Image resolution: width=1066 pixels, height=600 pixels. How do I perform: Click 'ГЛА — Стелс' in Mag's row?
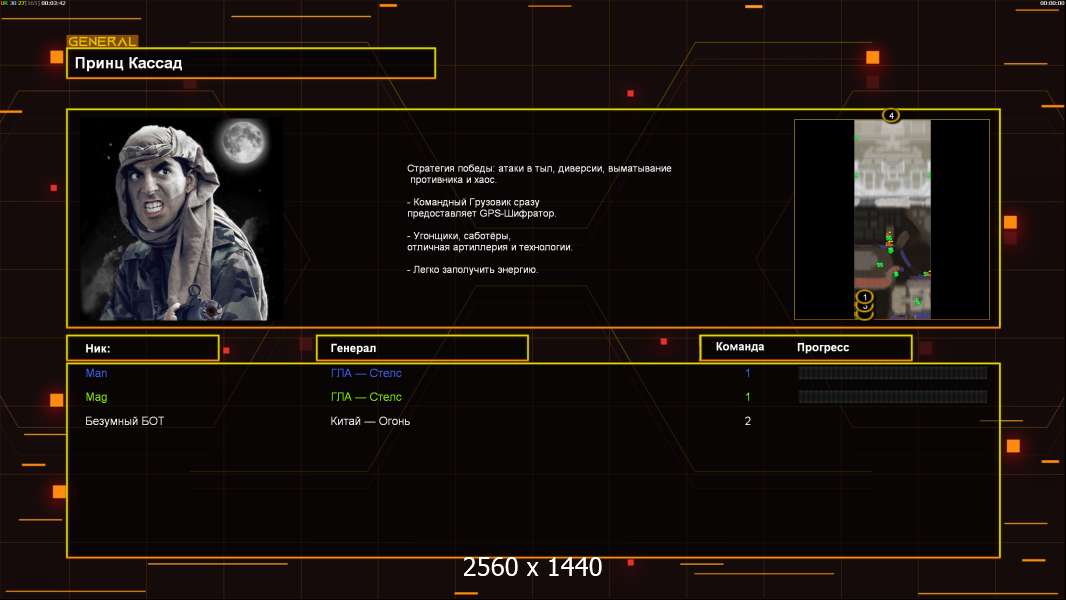[x=366, y=397]
